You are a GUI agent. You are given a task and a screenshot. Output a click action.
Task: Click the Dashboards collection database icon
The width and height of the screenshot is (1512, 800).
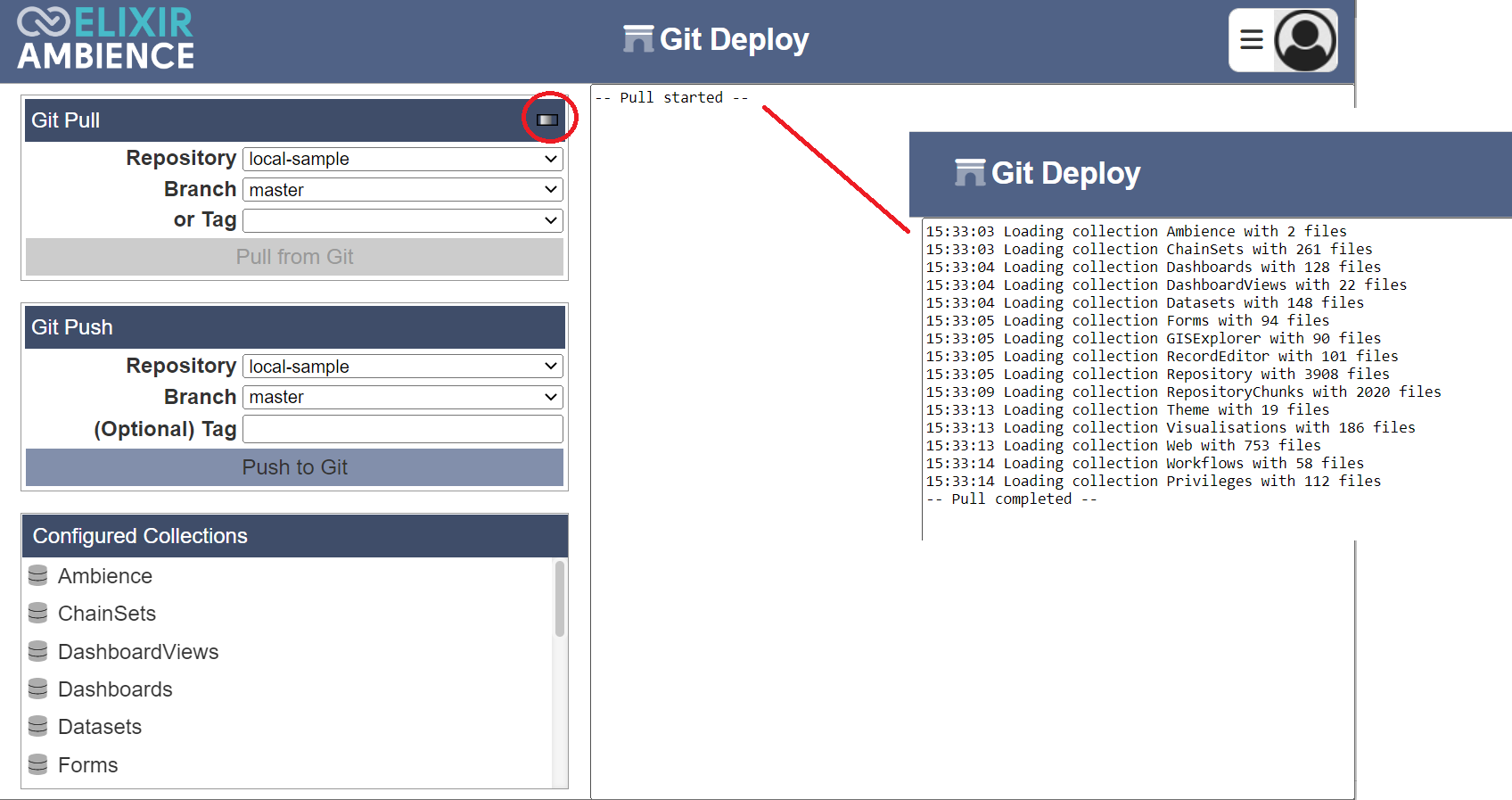(x=37, y=689)
